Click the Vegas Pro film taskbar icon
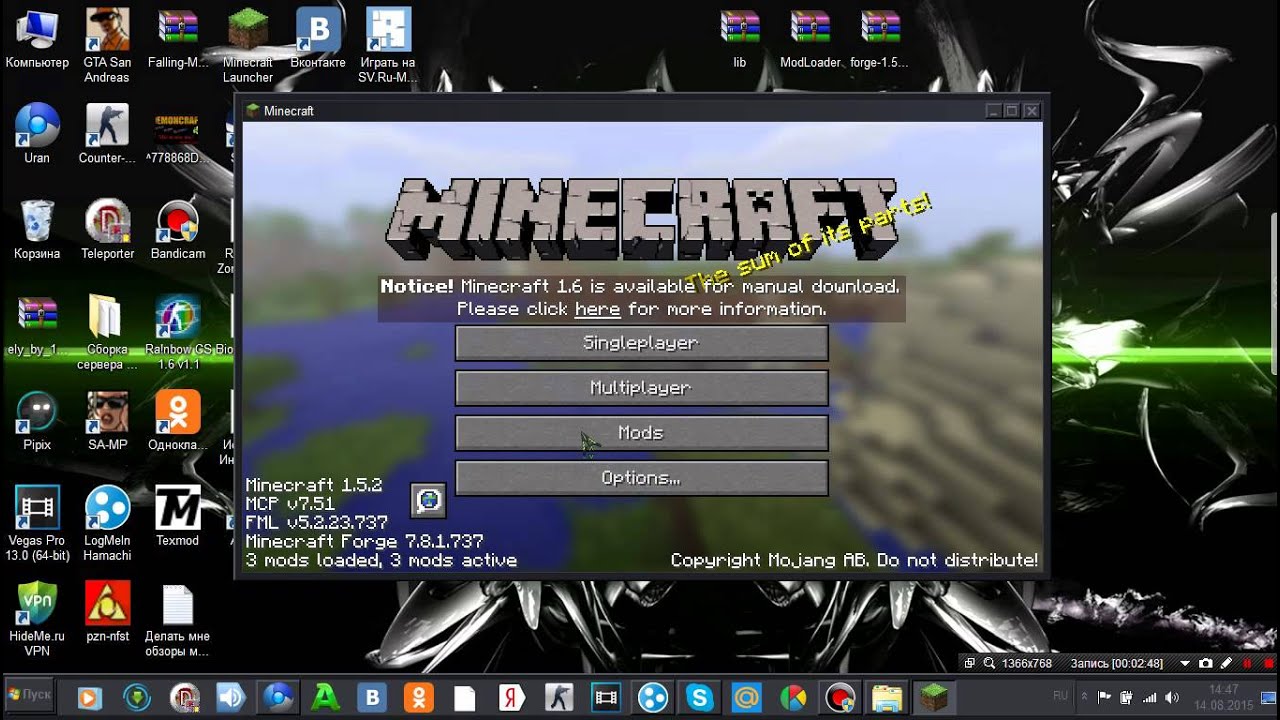Viewport: 1280px width, 720px height. coord(606,696)
